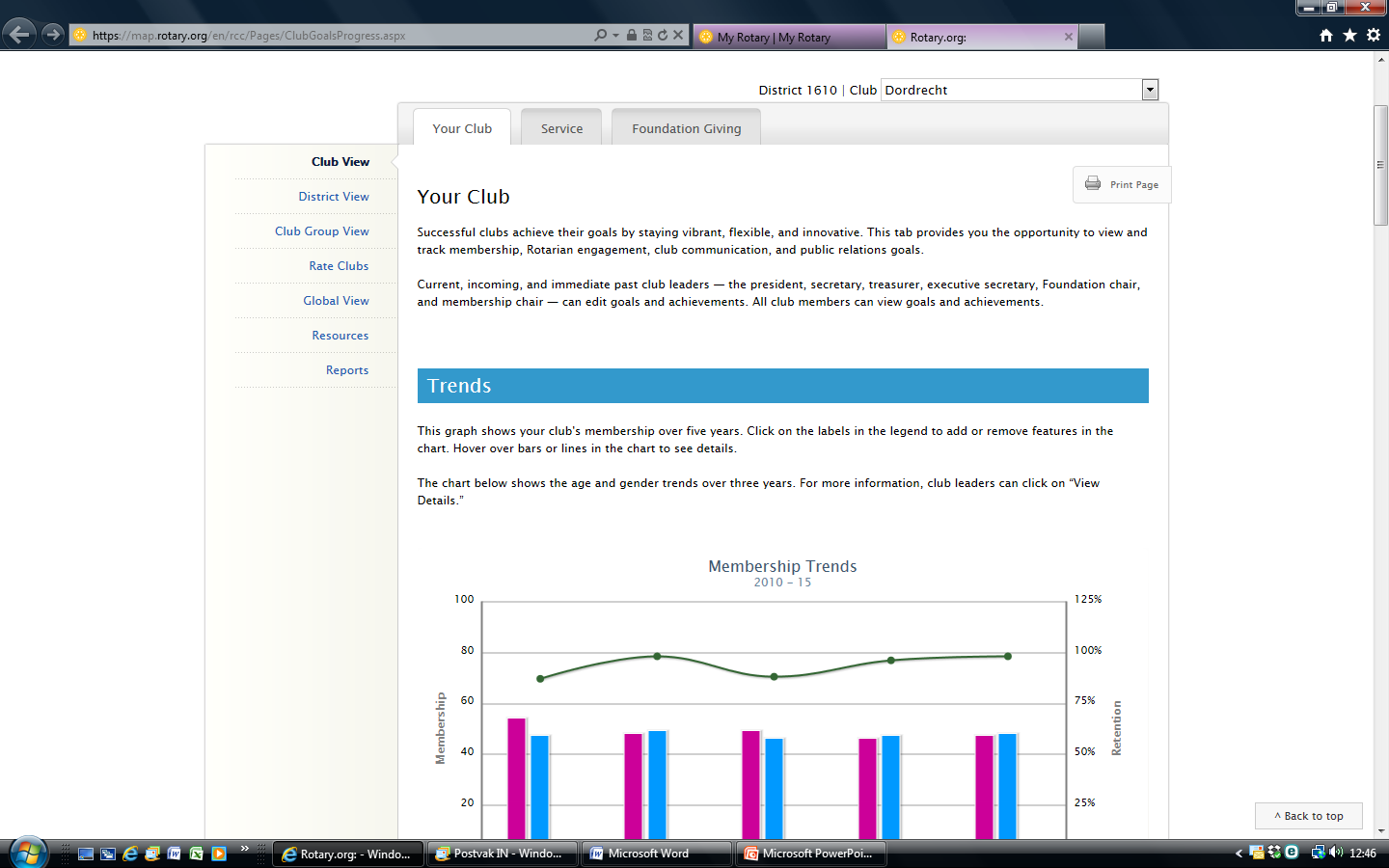Open the Foundation Giving tab

[x=687, y=128]
